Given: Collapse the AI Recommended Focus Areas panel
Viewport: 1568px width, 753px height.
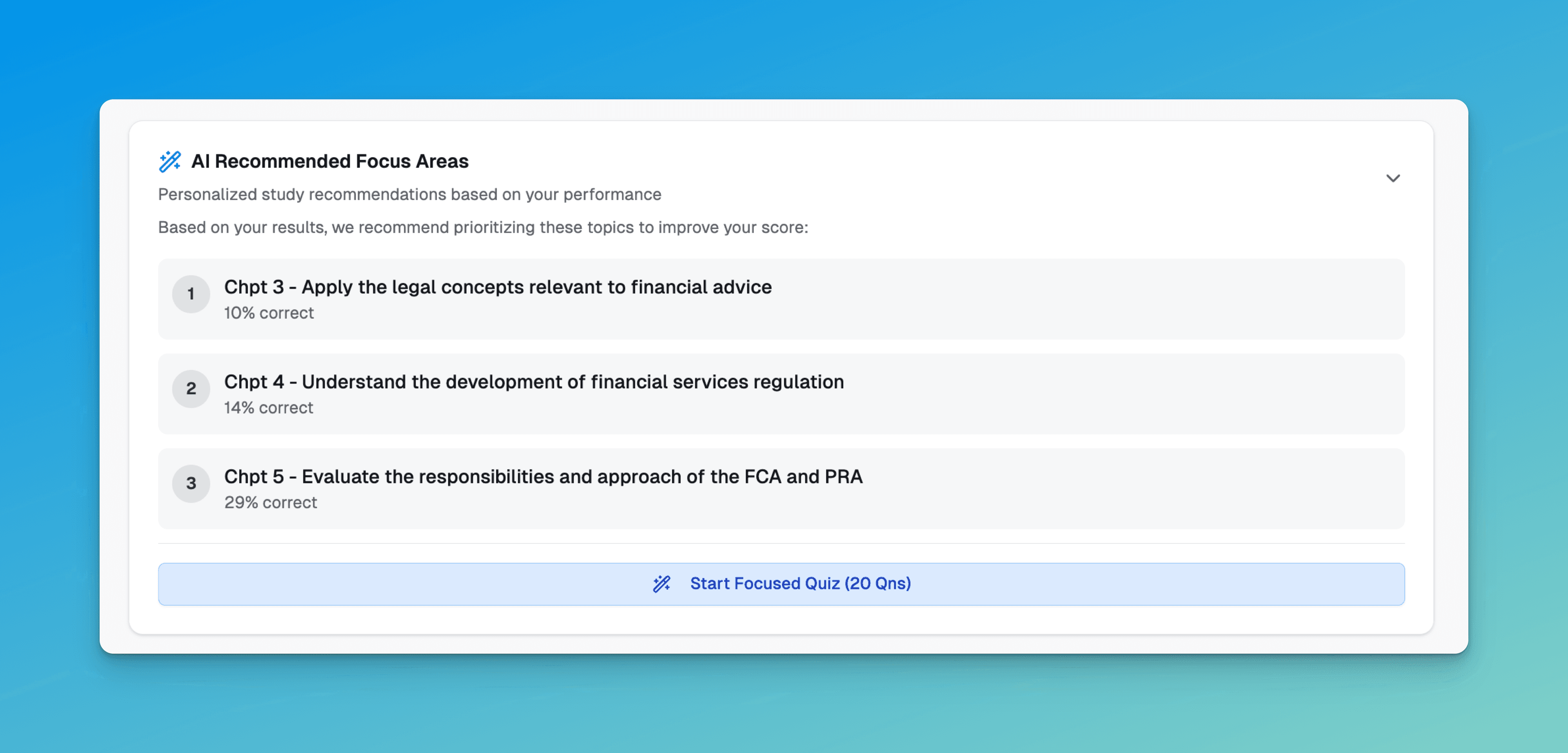Looking at the screenshot, I should tap(1393, 178).
